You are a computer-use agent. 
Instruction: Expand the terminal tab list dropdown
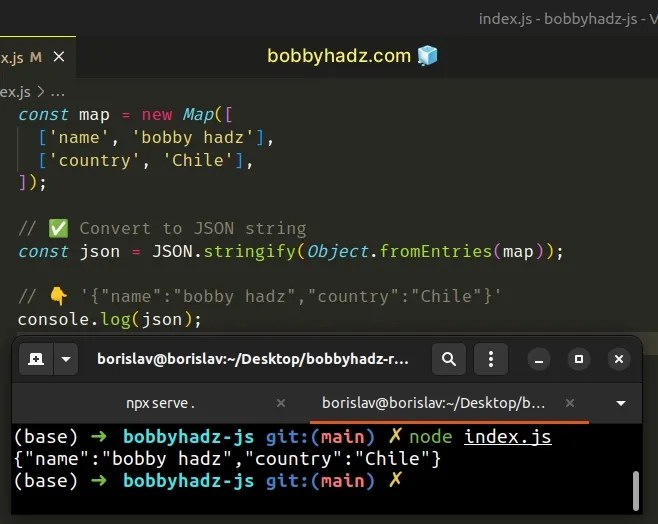click(621, 403)
